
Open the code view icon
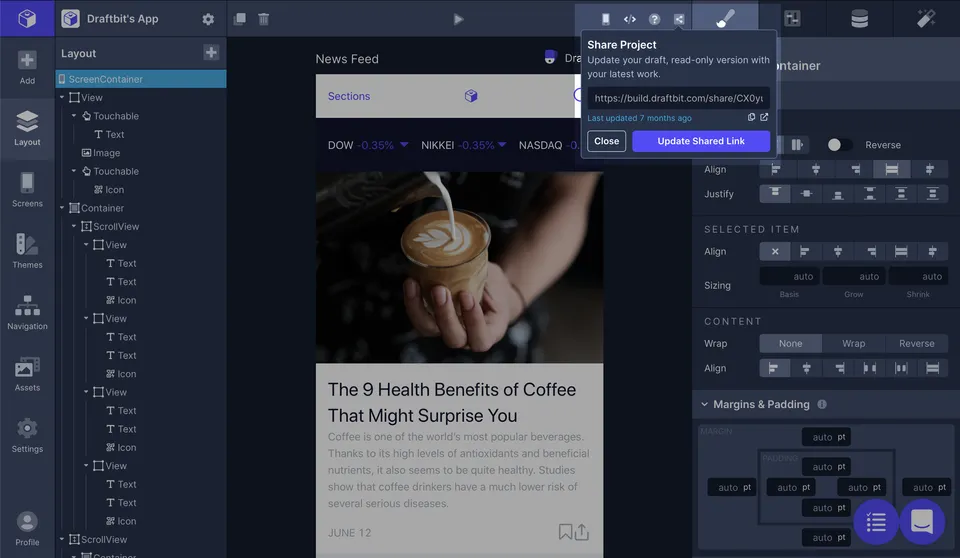629,19
